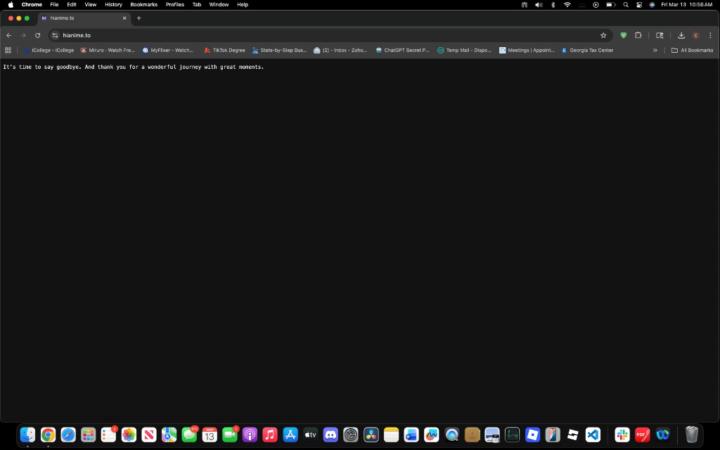Open the Wi-Fi status menu
Viewport: 720px width, 450px height.
point(568,5)
